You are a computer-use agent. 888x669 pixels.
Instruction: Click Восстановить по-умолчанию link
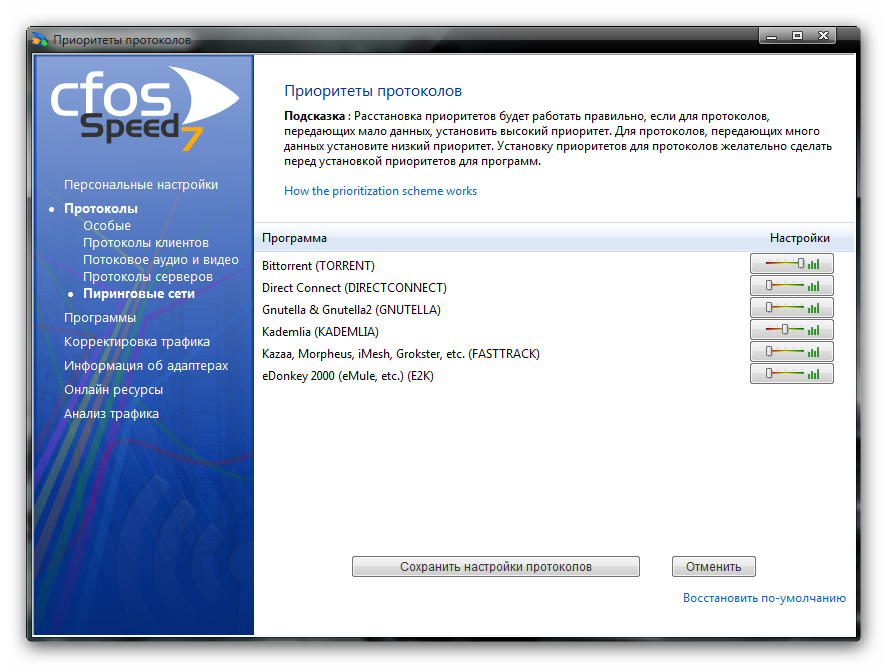(x=764, y=598)
